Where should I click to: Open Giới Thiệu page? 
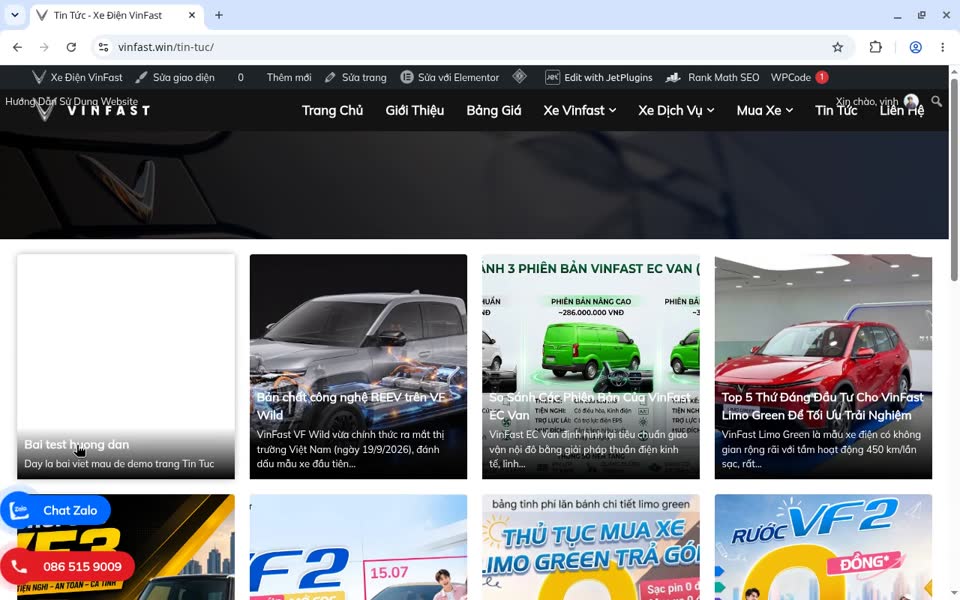pos(414,110)
